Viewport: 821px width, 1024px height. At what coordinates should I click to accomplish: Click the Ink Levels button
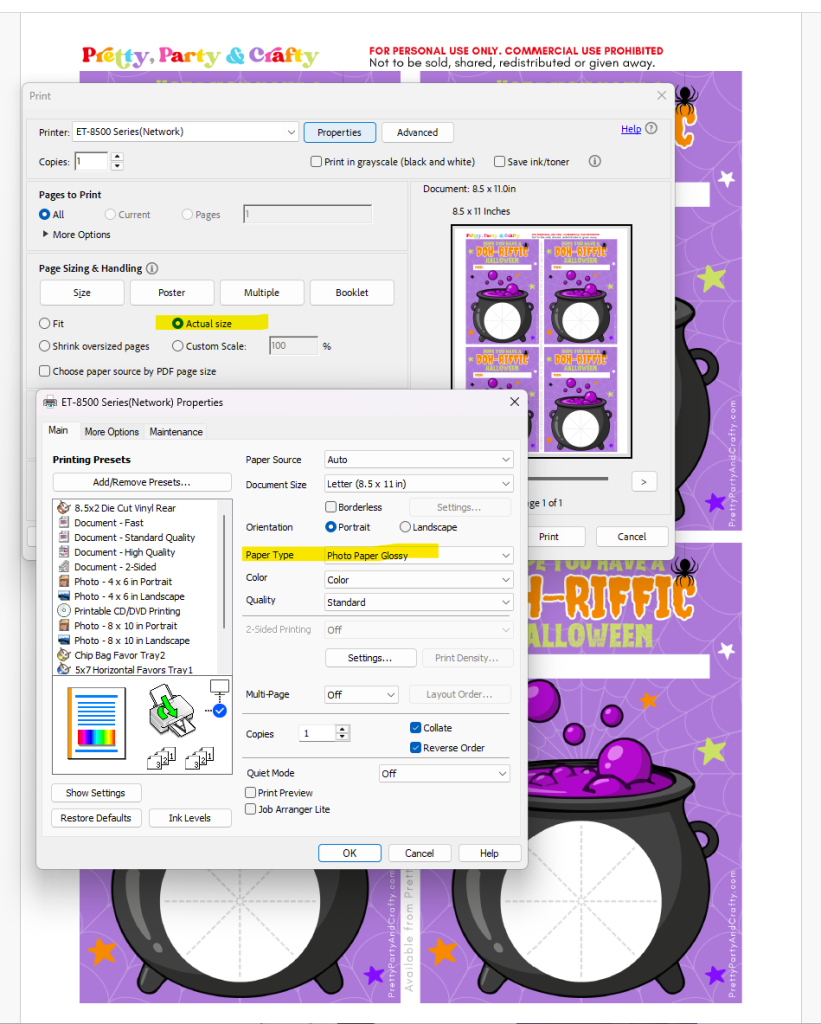(x=190, y=818)
